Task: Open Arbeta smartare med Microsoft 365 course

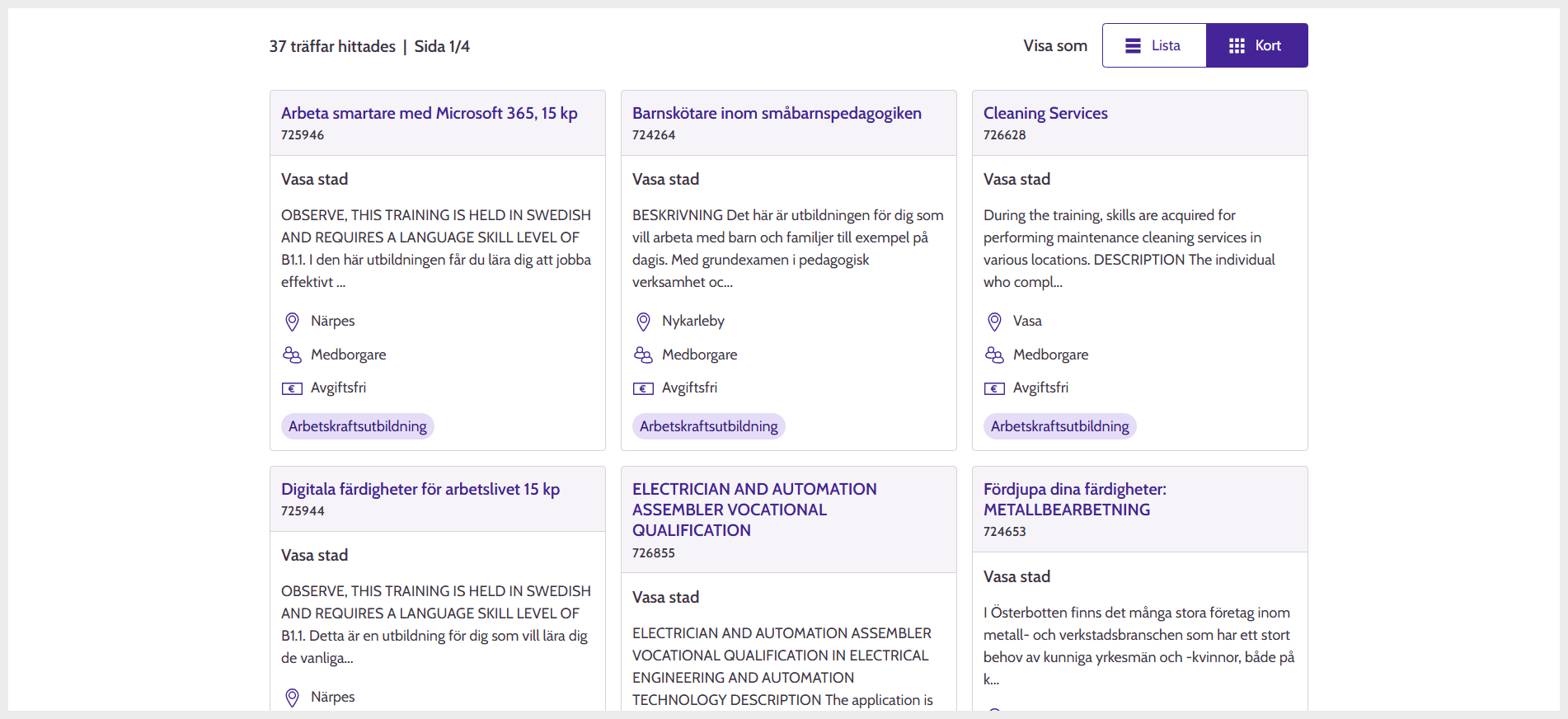Action: [x=430, y=113]
